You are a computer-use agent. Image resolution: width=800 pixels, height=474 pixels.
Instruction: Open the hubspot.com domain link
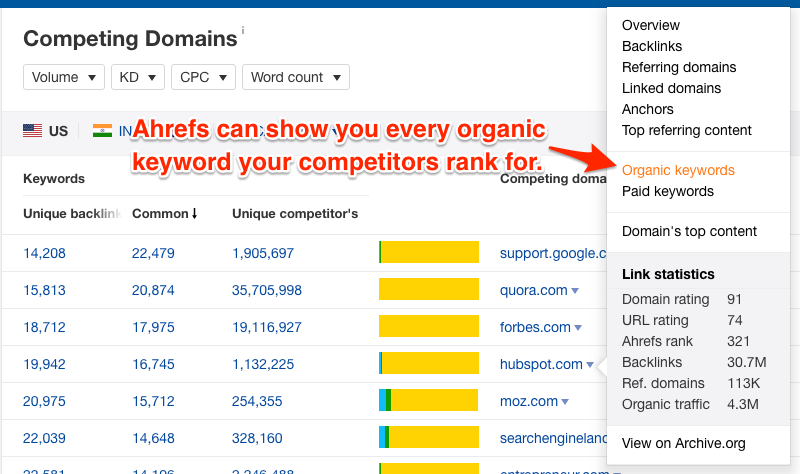(541, 364)
